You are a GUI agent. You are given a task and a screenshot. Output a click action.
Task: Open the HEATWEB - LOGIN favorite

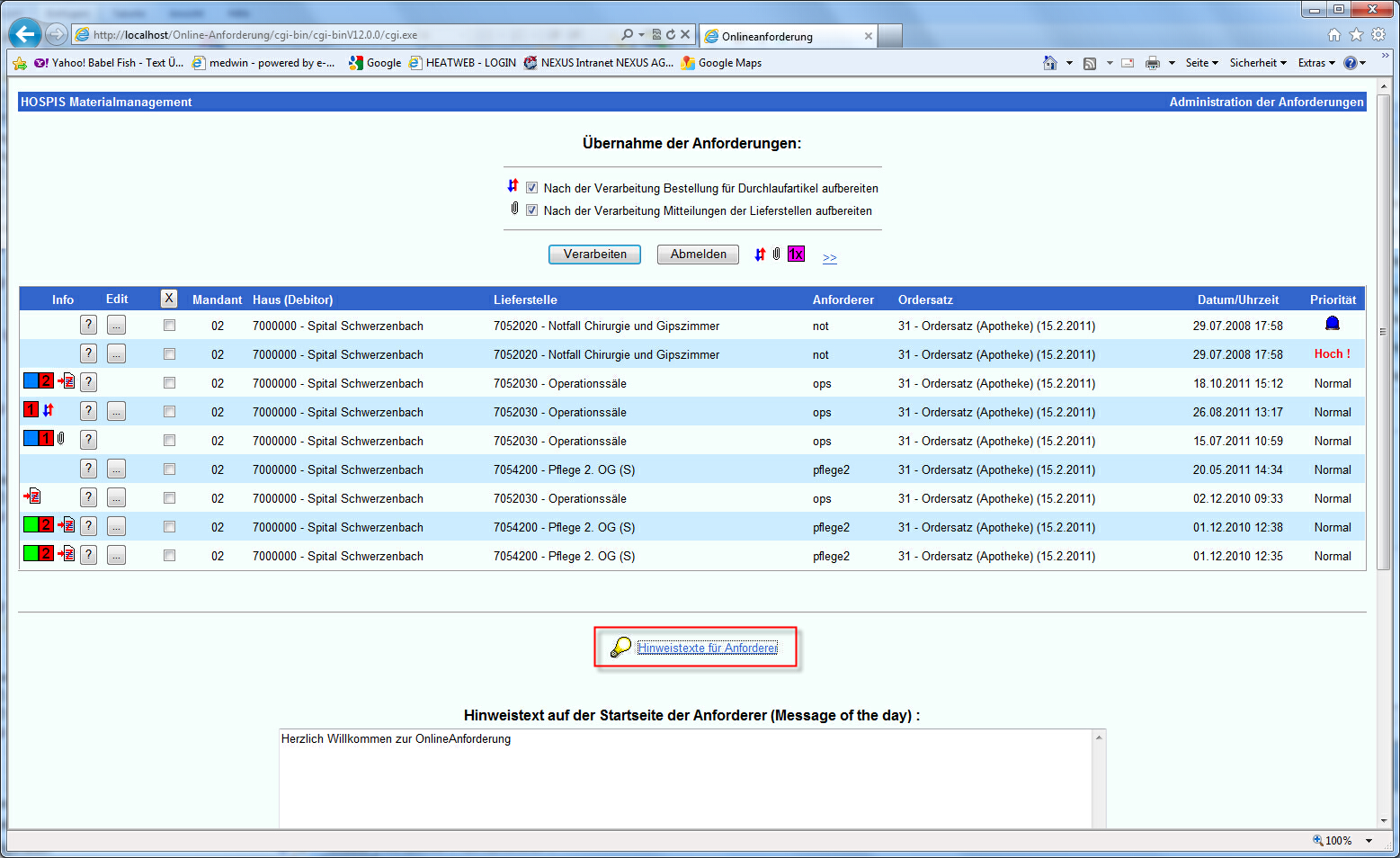point(463,63)
